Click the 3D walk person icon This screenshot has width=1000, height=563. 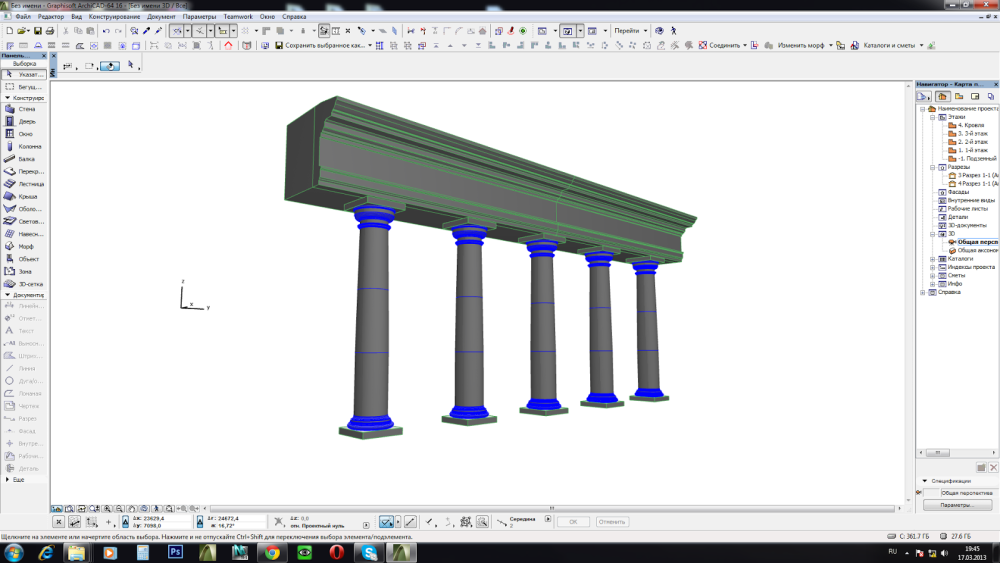(673, 31)
